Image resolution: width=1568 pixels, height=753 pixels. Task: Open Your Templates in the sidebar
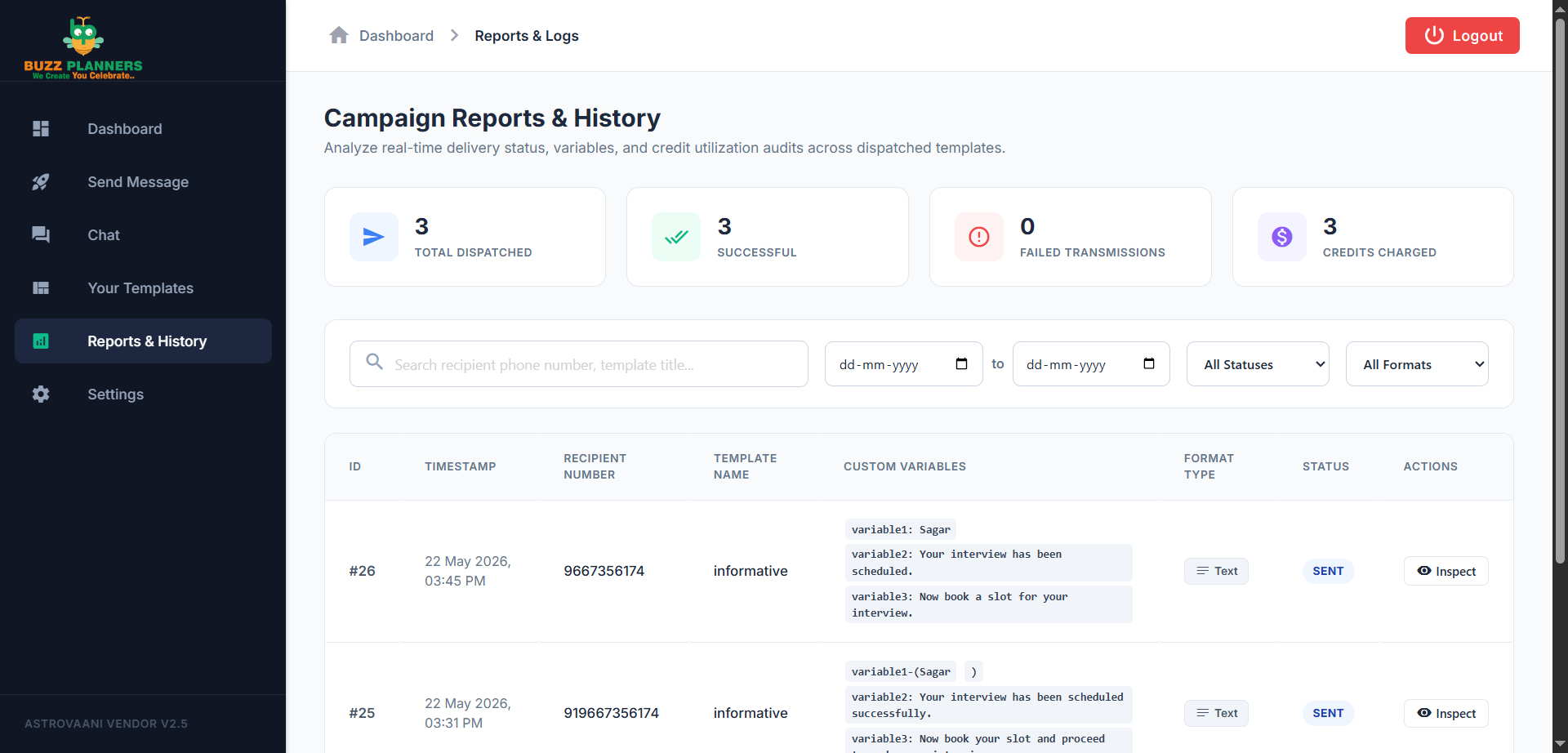(143, 288)
